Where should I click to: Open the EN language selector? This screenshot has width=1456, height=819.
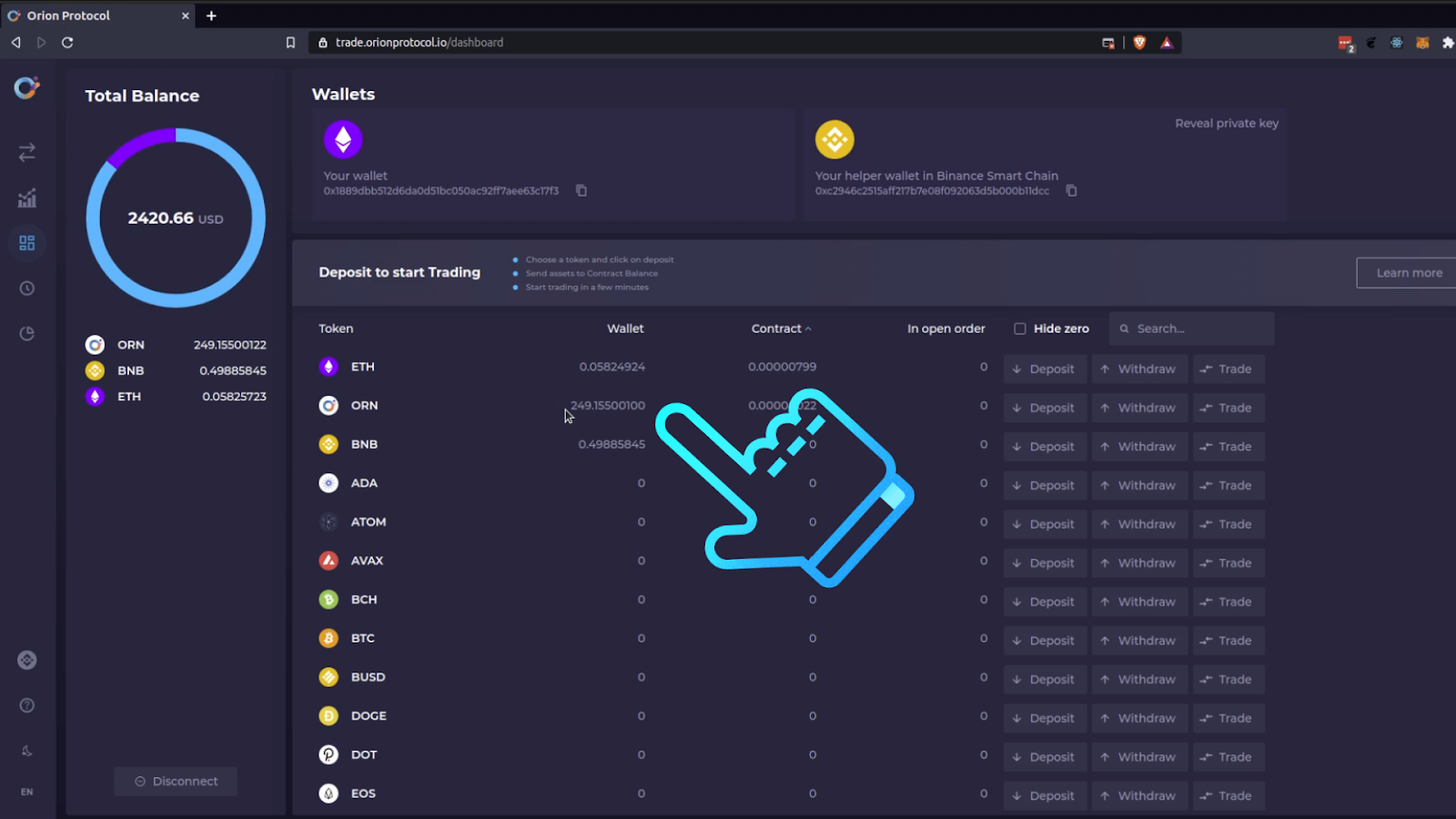[x=27, y=792]
